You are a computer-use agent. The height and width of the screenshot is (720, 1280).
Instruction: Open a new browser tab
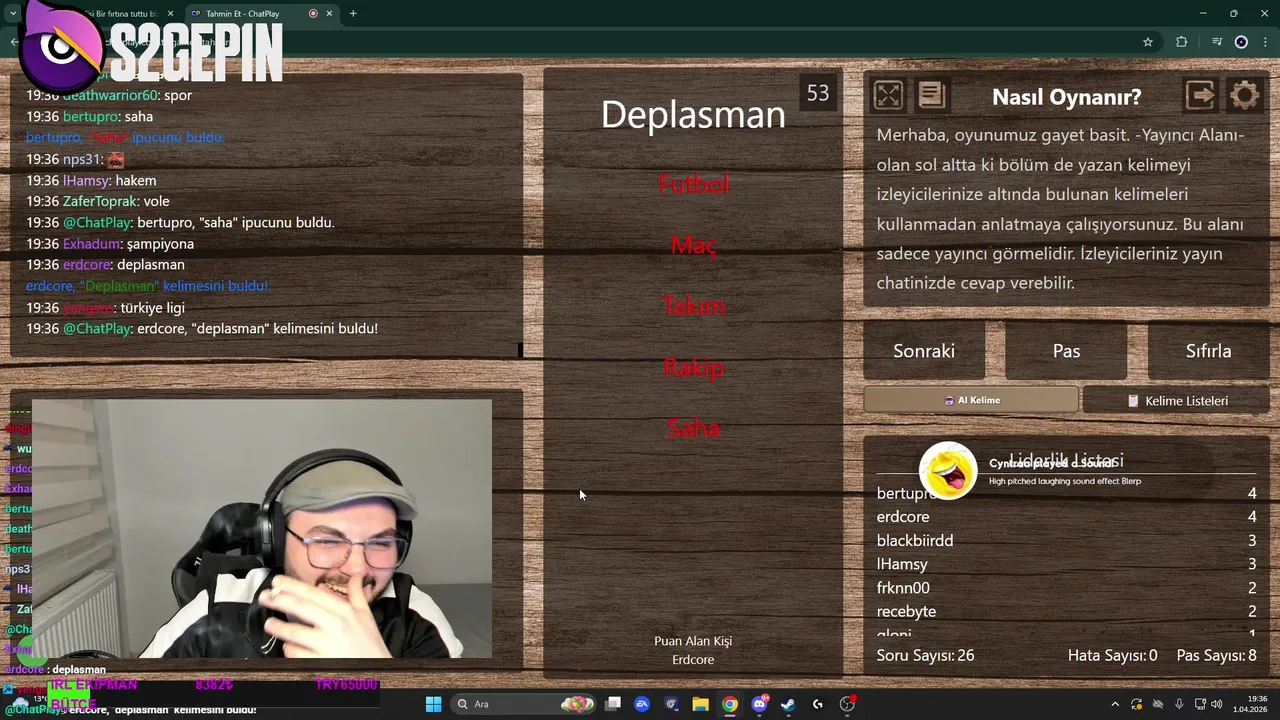pos(353,14)
